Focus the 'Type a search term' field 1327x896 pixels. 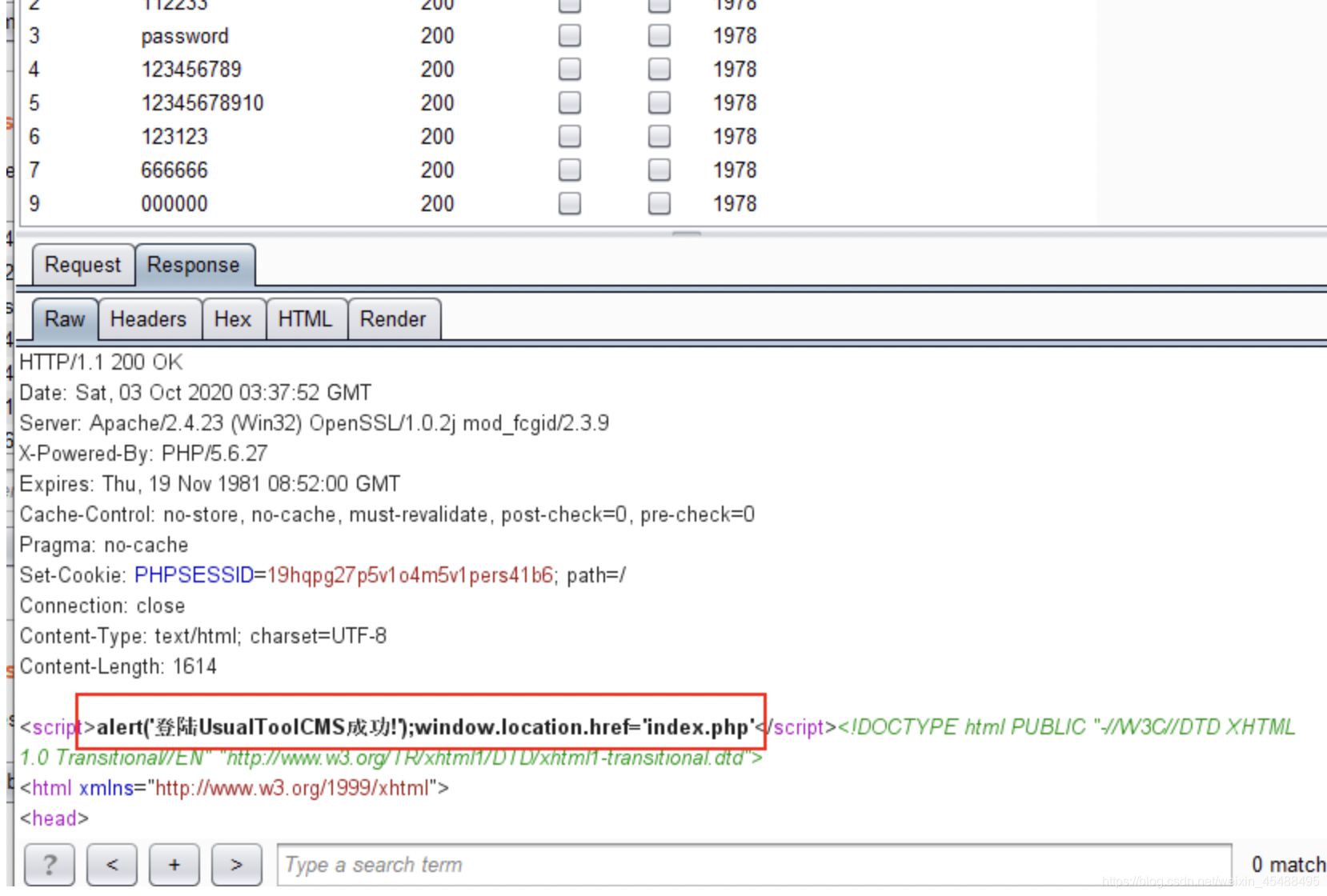[x=754, y=865]
